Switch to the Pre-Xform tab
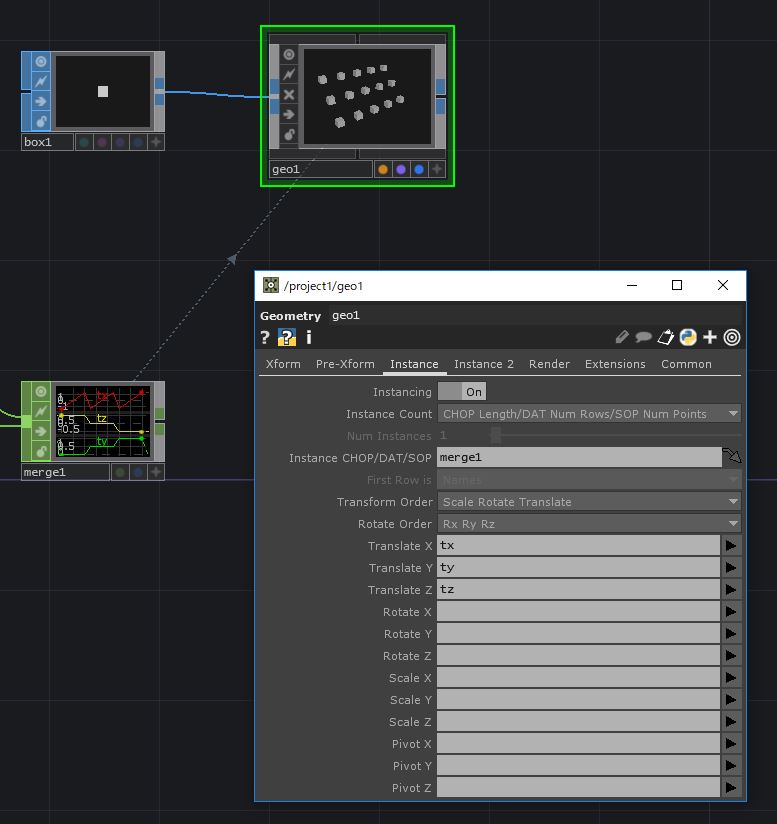This screenshot has height=824, width=777. click(345, 364)
